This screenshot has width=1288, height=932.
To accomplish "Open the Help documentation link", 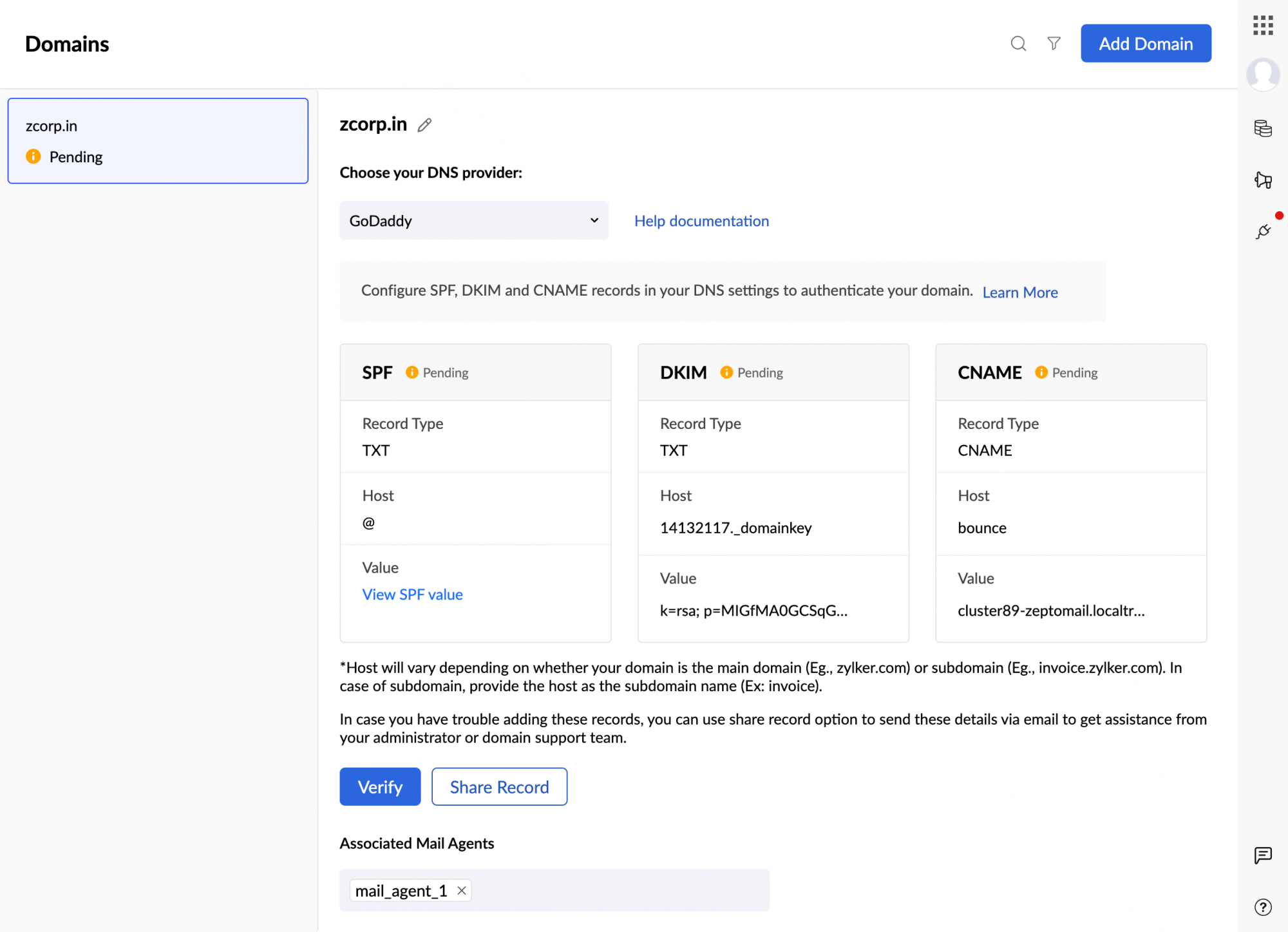I will (701, 221).
